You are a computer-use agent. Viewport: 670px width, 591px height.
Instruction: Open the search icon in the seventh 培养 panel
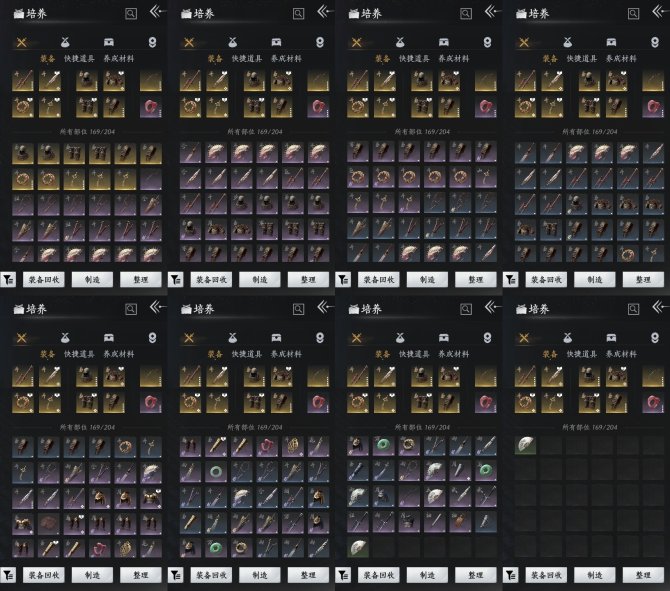[466, 309]
